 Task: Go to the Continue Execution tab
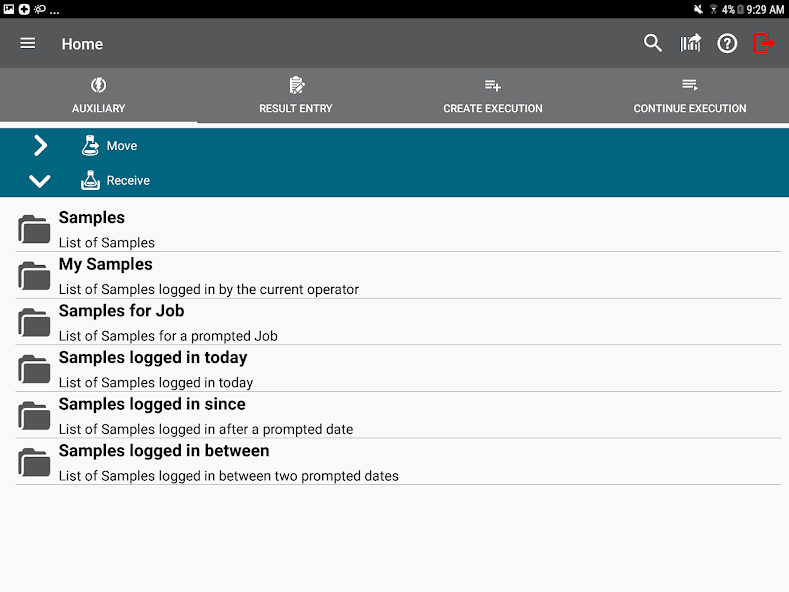(x=690, y=96)
